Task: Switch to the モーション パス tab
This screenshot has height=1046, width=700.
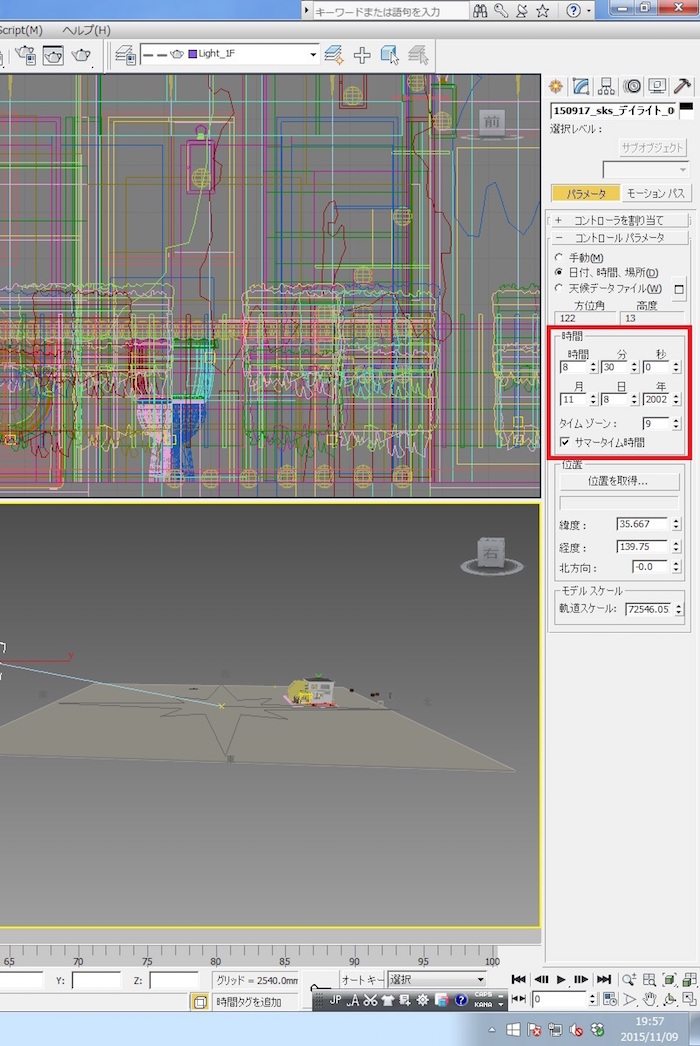Action: [655, 193]
